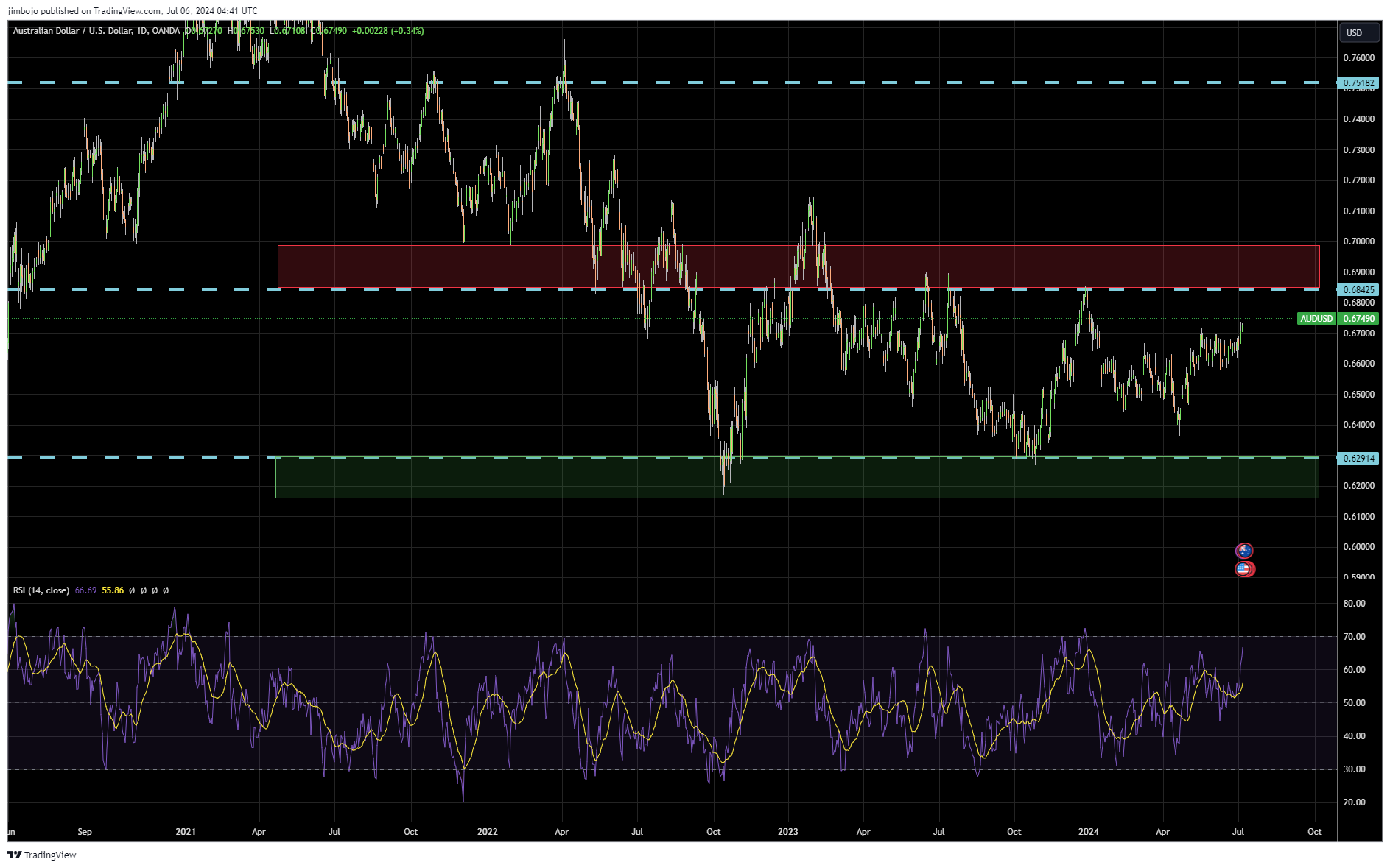Click the 0.65000 price axis label
Image resolution: width=1390 pixels, height=868 pixels.
tap(1358, 395)
